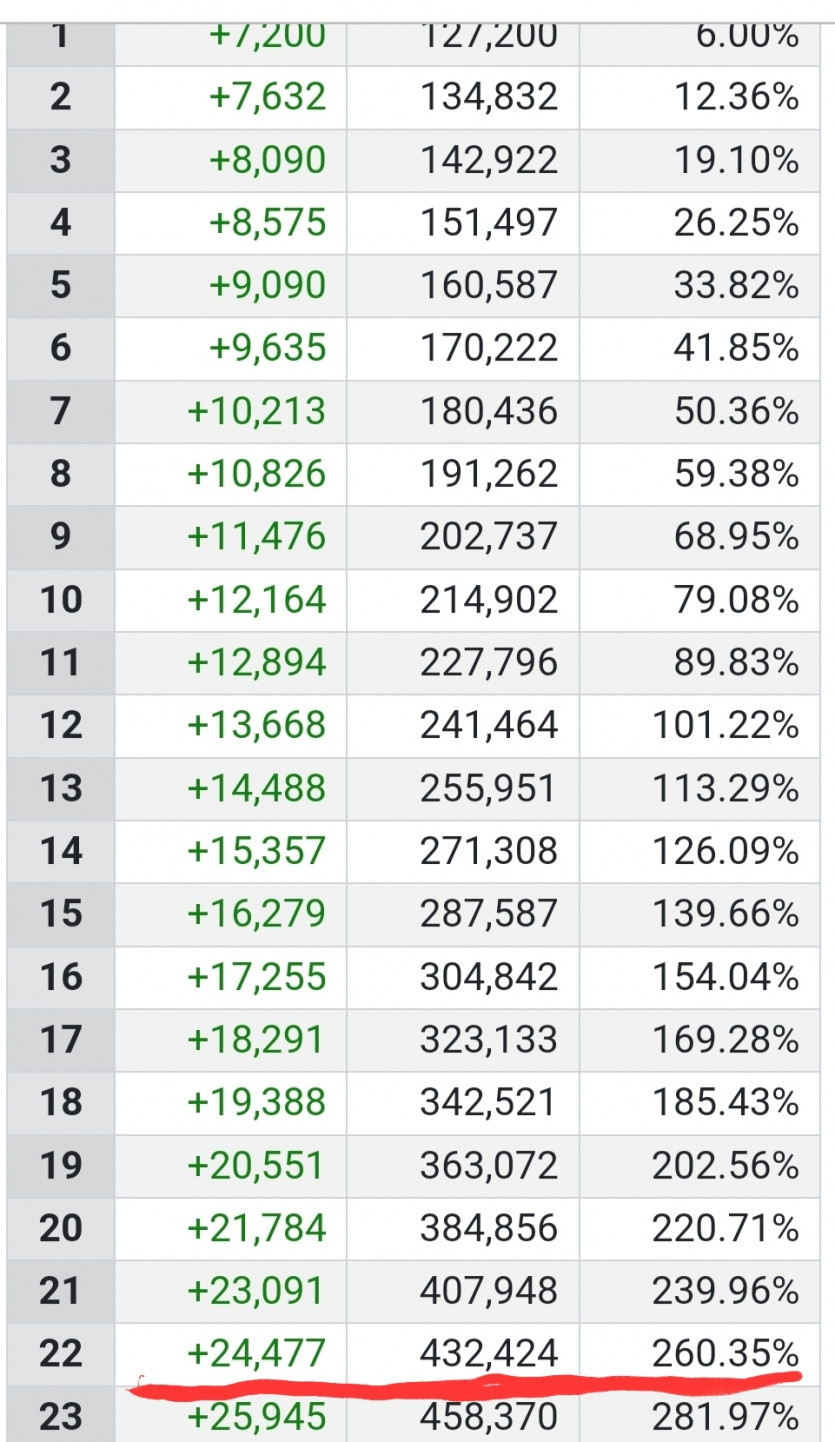Select the row 2 header cell

point(61,97)
